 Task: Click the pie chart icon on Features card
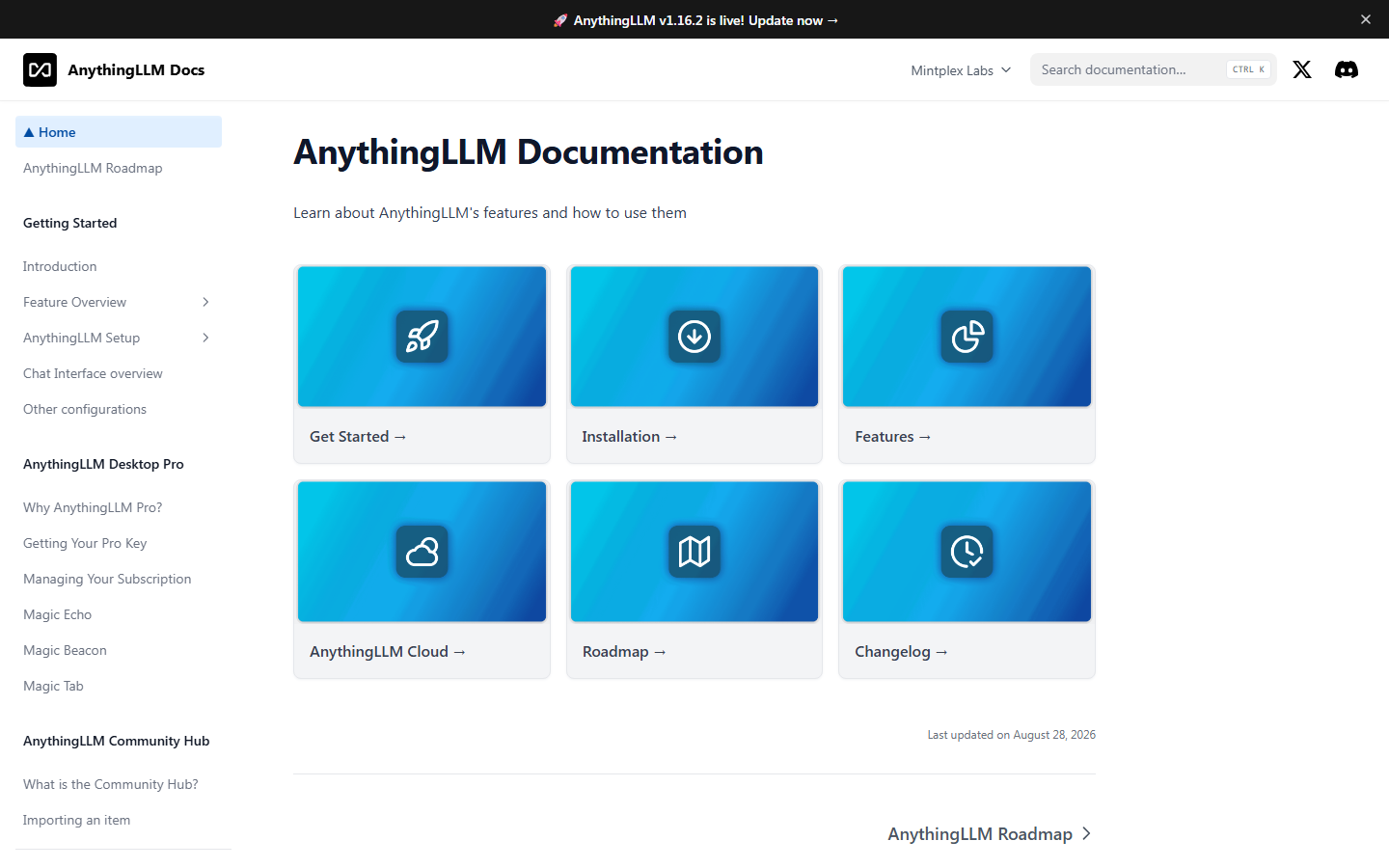[967, 337]
